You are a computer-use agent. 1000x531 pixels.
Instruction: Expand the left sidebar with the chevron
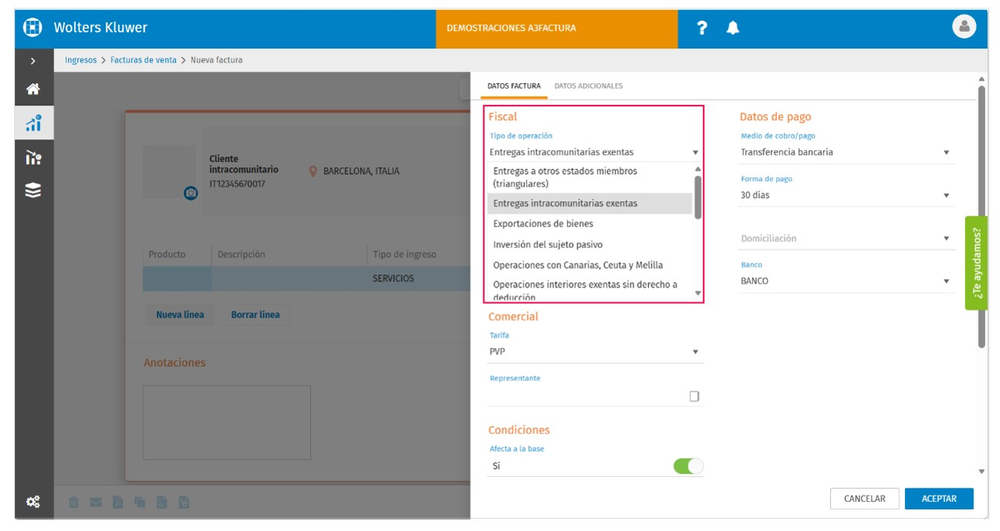(33, 61)
